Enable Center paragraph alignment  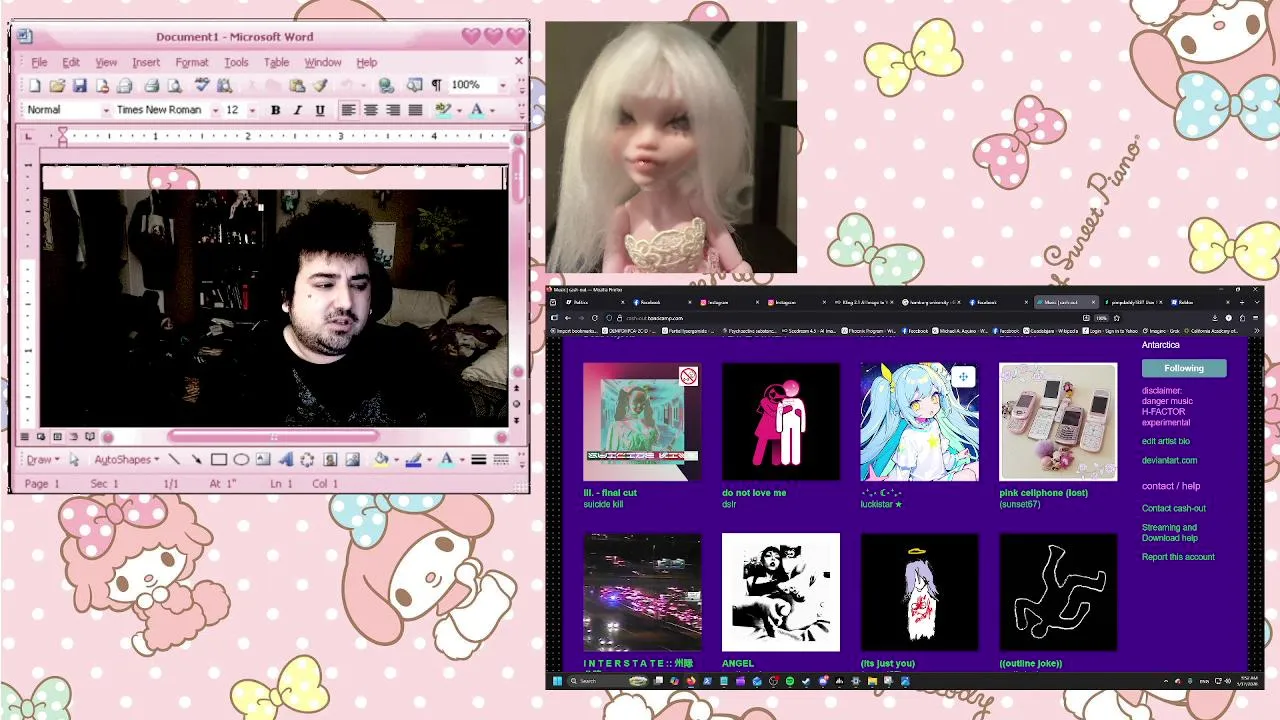point(371,110)
